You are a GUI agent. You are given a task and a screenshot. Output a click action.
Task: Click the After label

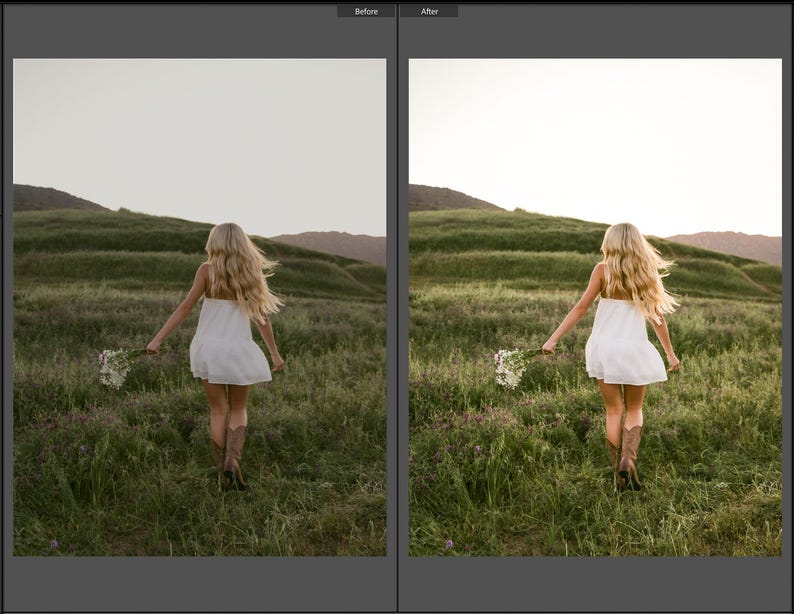[429, 11]
